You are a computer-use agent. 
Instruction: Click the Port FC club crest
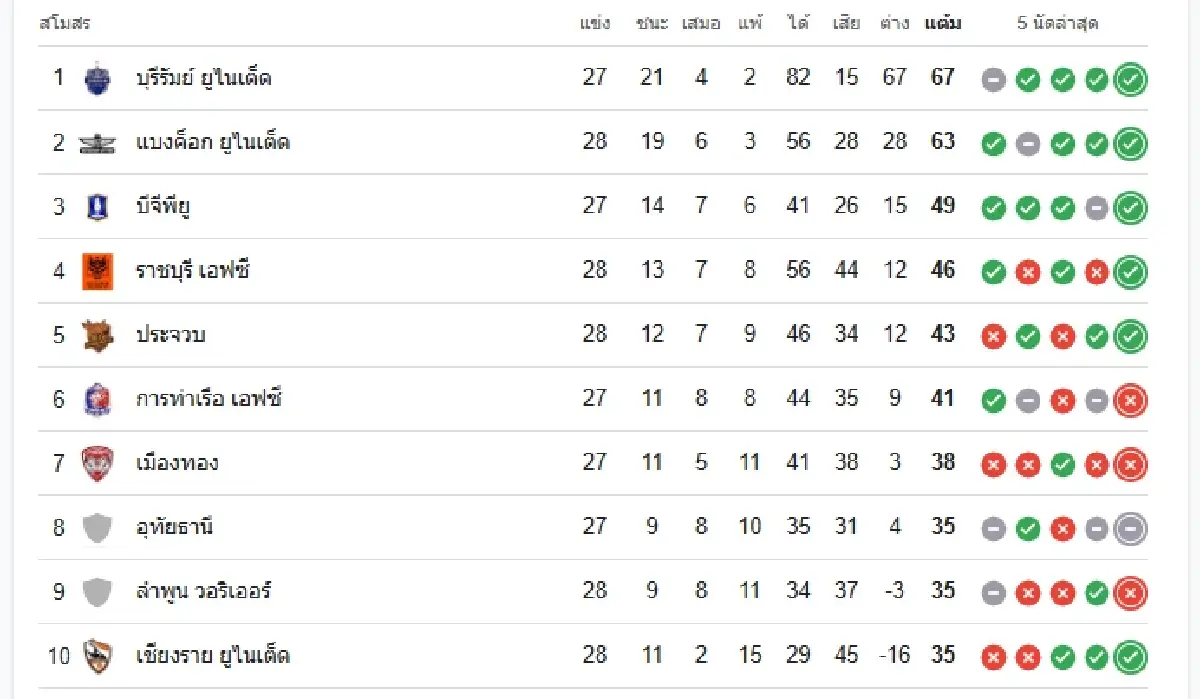(97, 399)
